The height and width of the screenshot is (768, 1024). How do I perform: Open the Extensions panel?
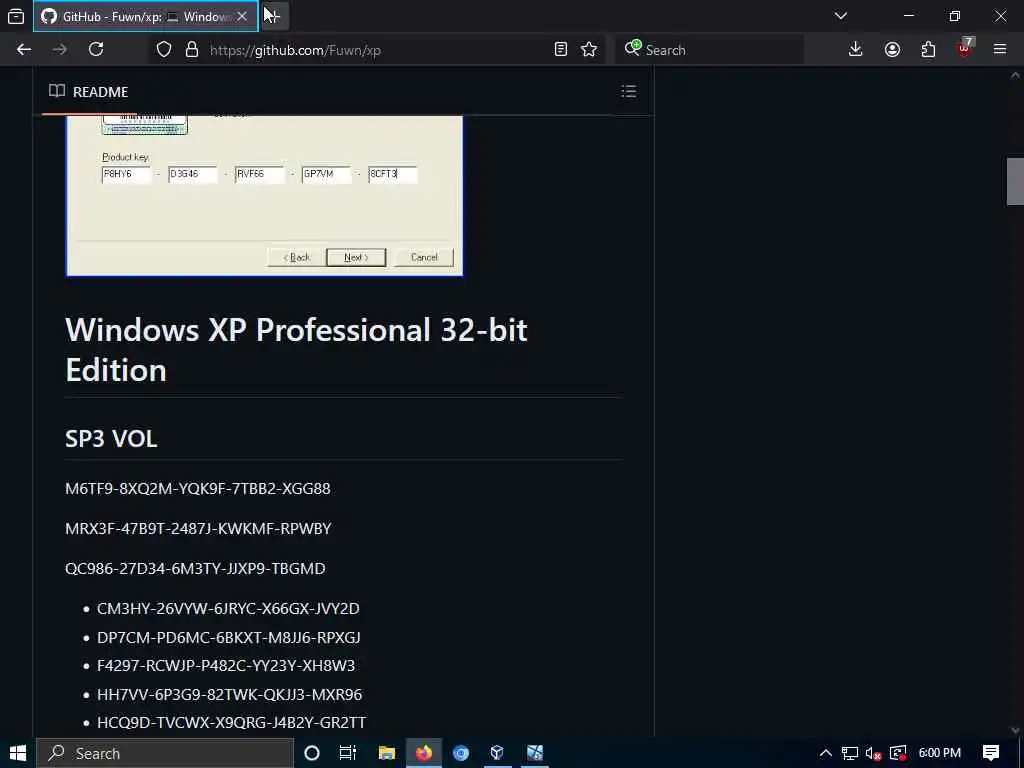click(928, 50)
